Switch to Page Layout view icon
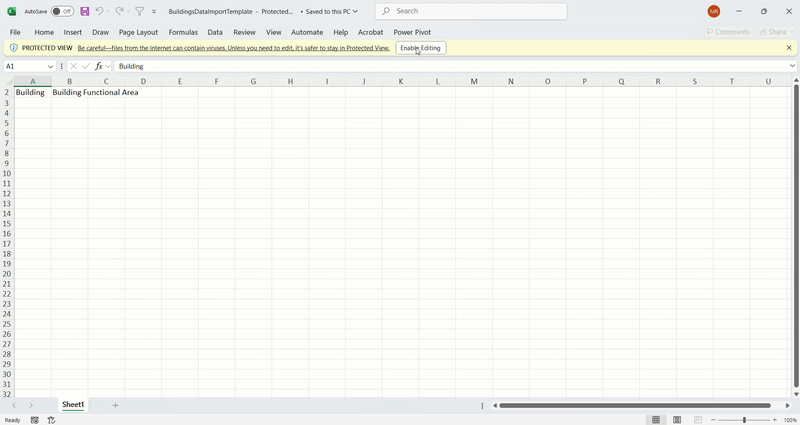 click(x=677, y=420)
